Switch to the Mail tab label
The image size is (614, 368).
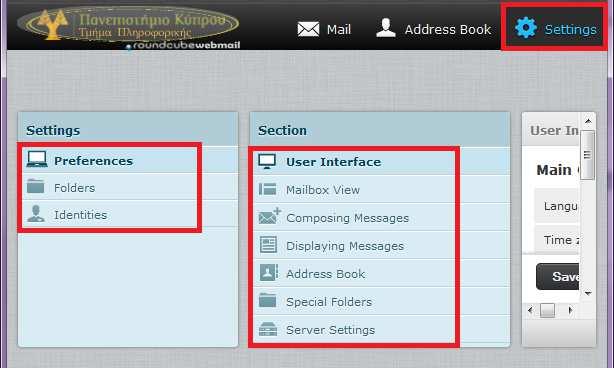(x=339, y=29)
